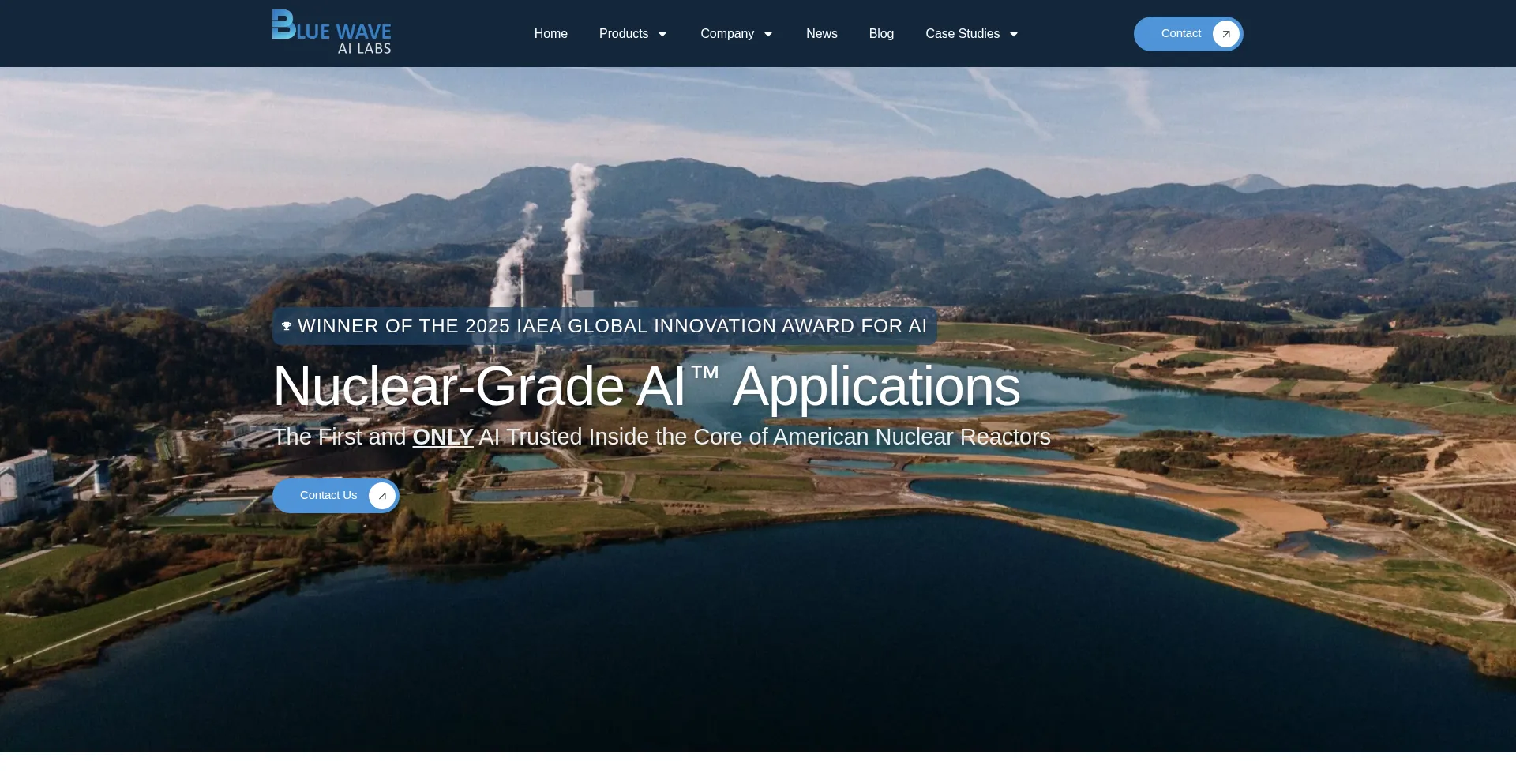The height and width of the screenshot is (784, 1516).
Task: Select the Case Studies menu label
Action: point(962,34)
